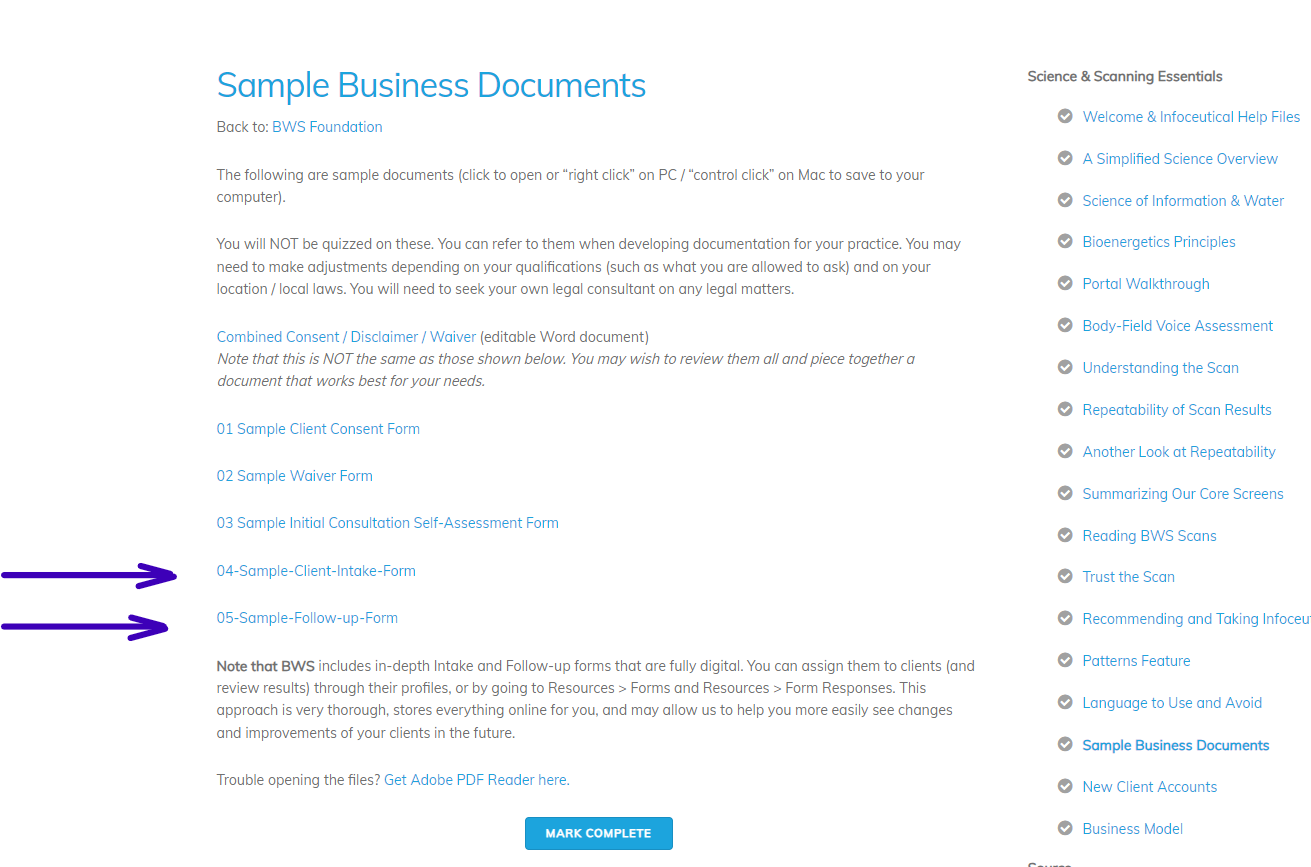This screenshot has height=867, width=1311.
Task: Select the Sample Business Documents page heading
Action: (431, 86)
